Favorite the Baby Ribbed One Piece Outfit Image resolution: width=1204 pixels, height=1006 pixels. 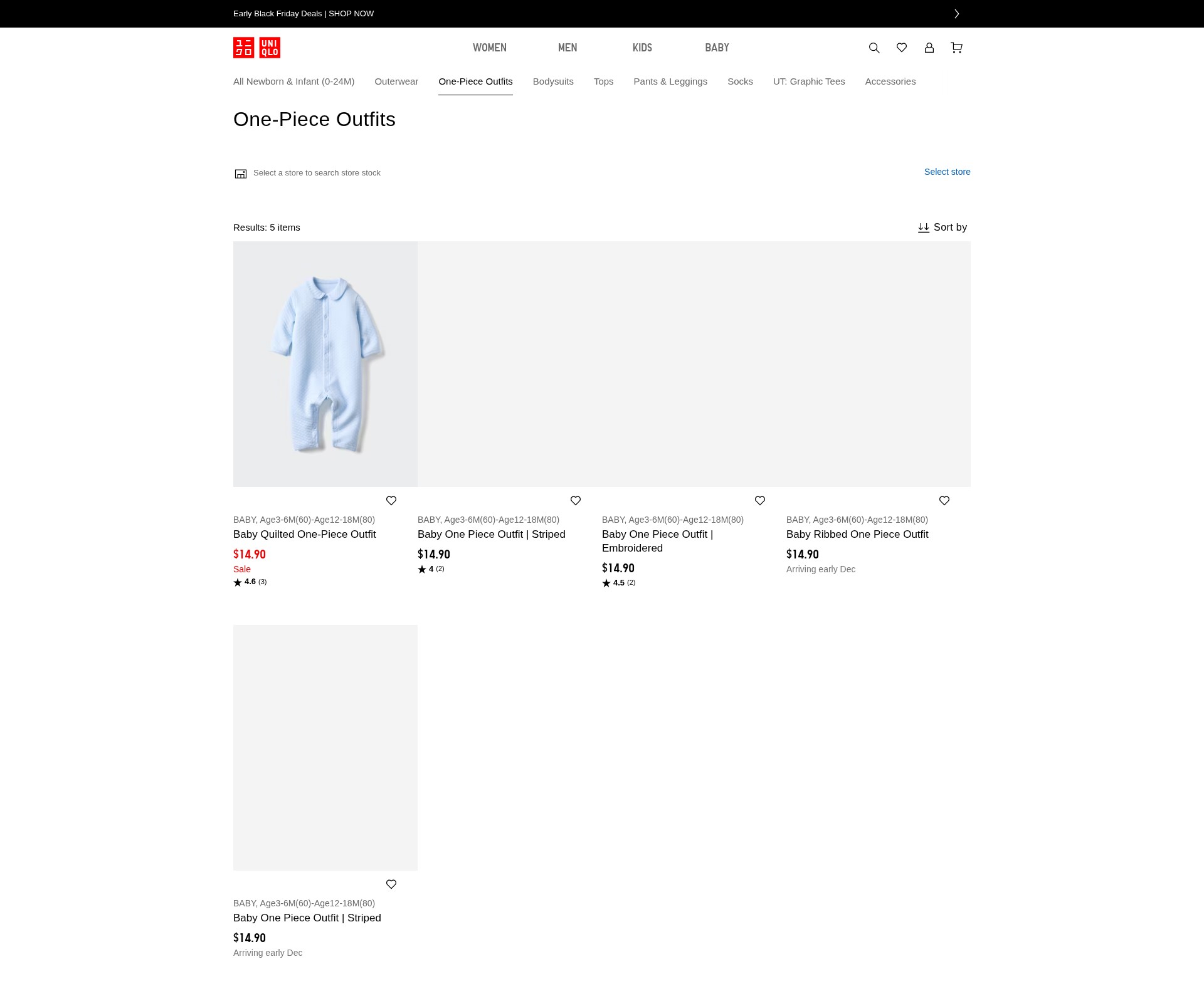(x=944, y=501)
